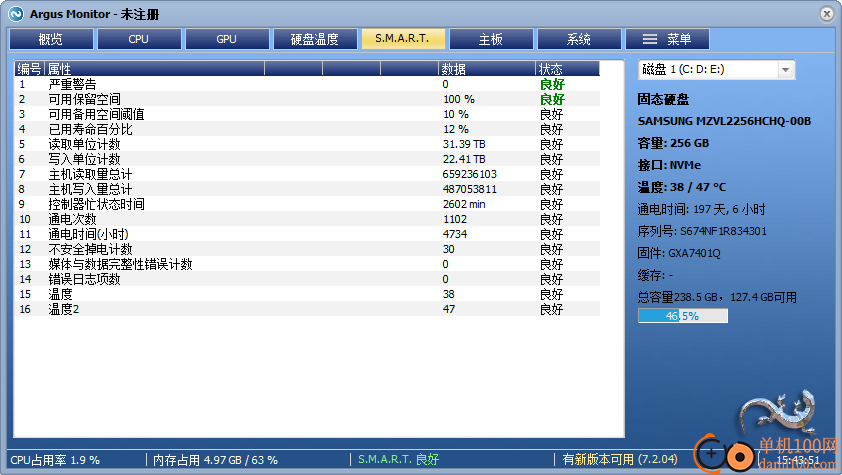Click the 2602 min data value
The width and height of the screenshot is (842, 475).
click(464, 204)
